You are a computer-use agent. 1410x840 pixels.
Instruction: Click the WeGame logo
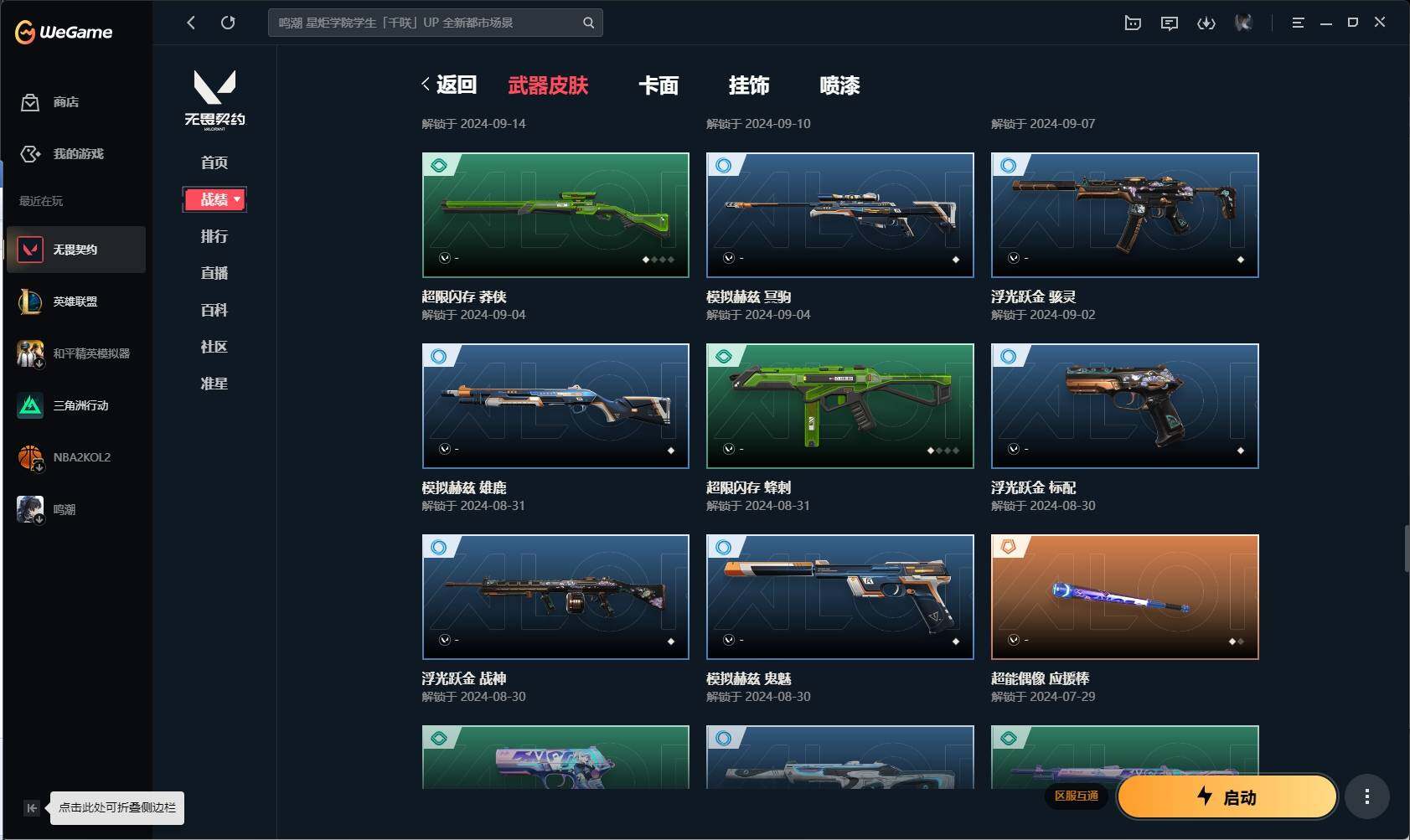pos(64,32)
